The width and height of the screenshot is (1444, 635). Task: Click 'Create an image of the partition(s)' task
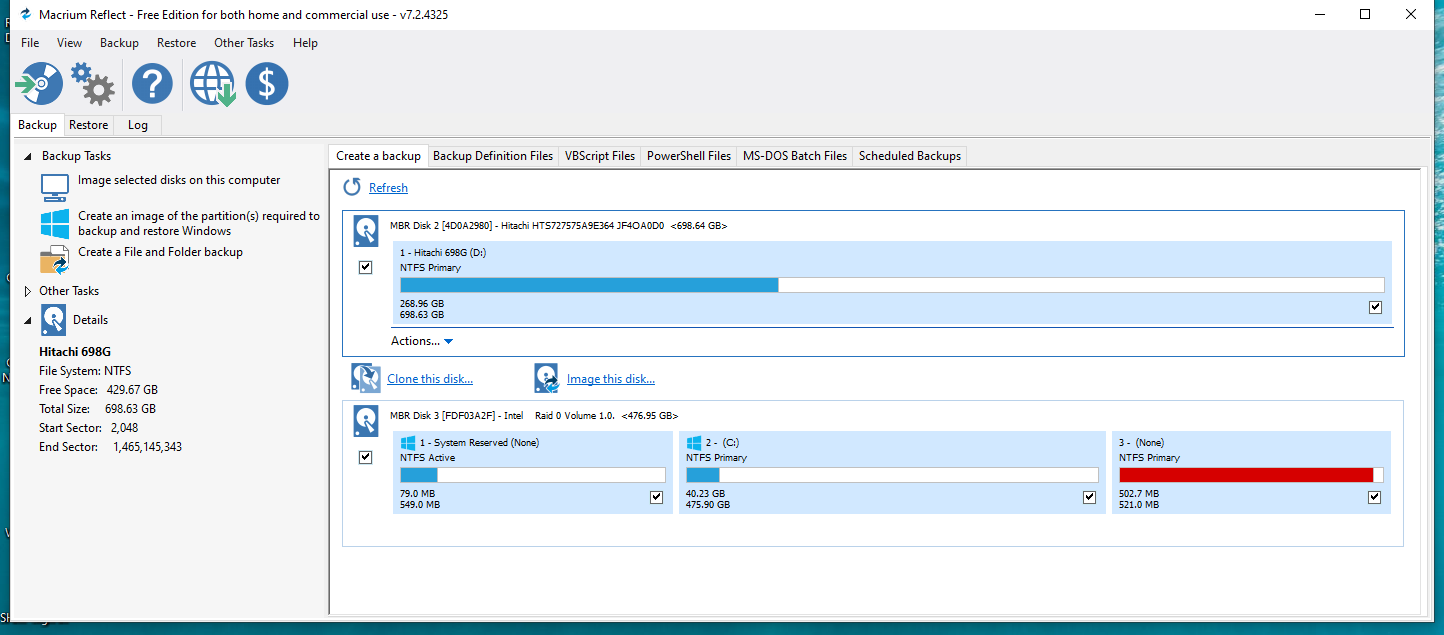click(199, 223)
